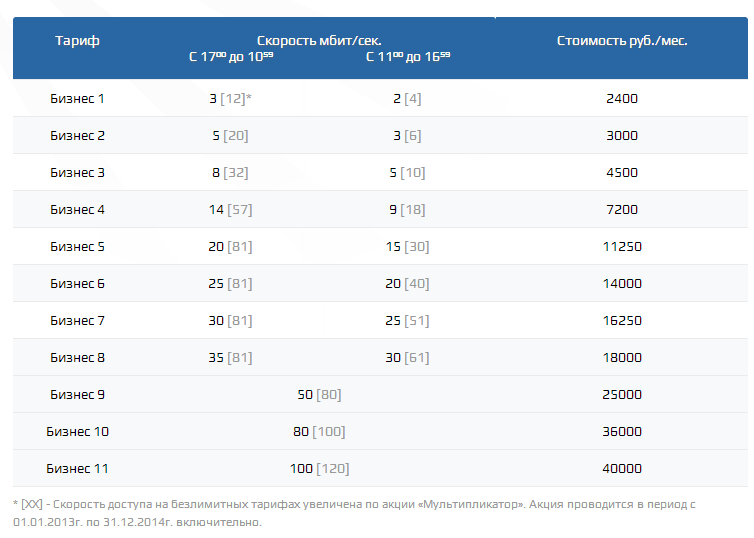Select the Бизнес 7 tariff name
This screenshot has width=754, height=538.
coord(77,320)
